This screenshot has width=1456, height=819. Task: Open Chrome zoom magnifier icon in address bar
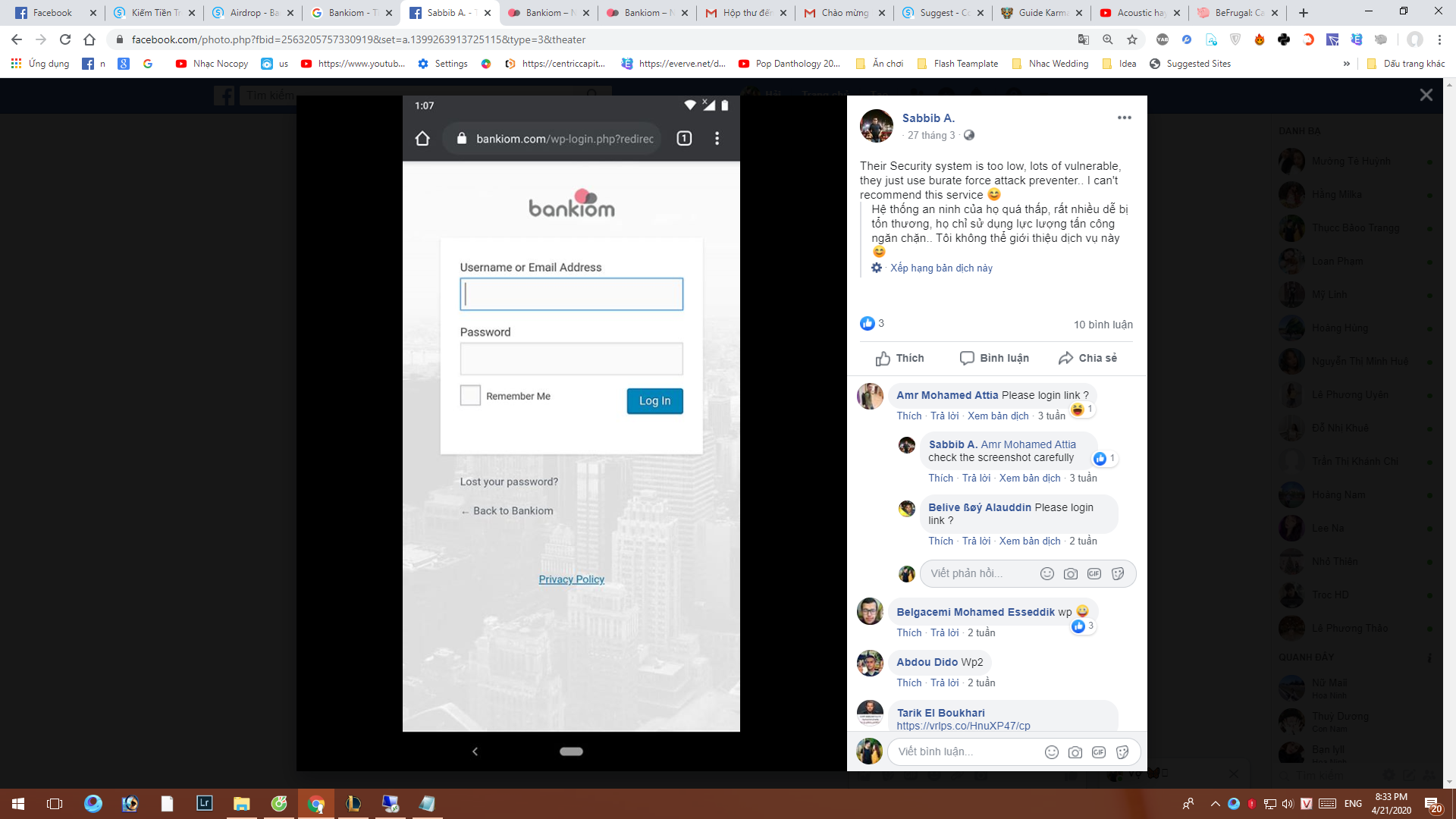click(1108, 39)
